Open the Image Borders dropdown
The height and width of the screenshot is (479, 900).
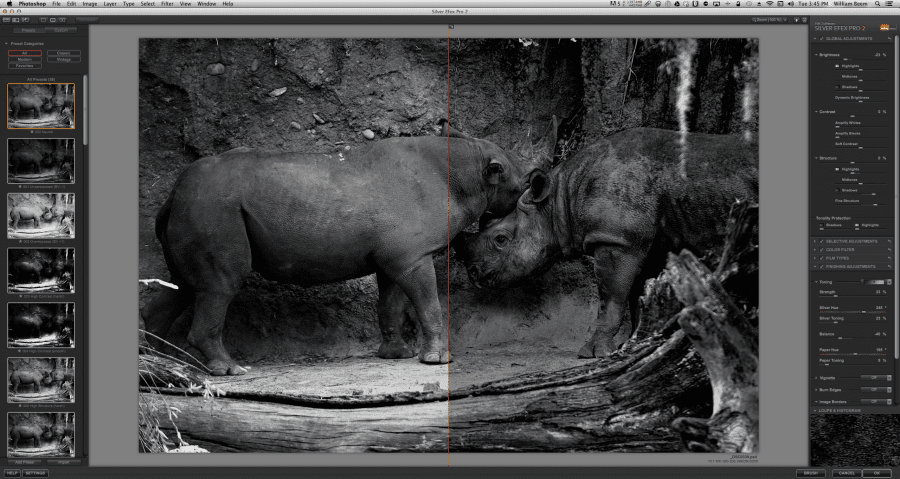click(876, 402)
